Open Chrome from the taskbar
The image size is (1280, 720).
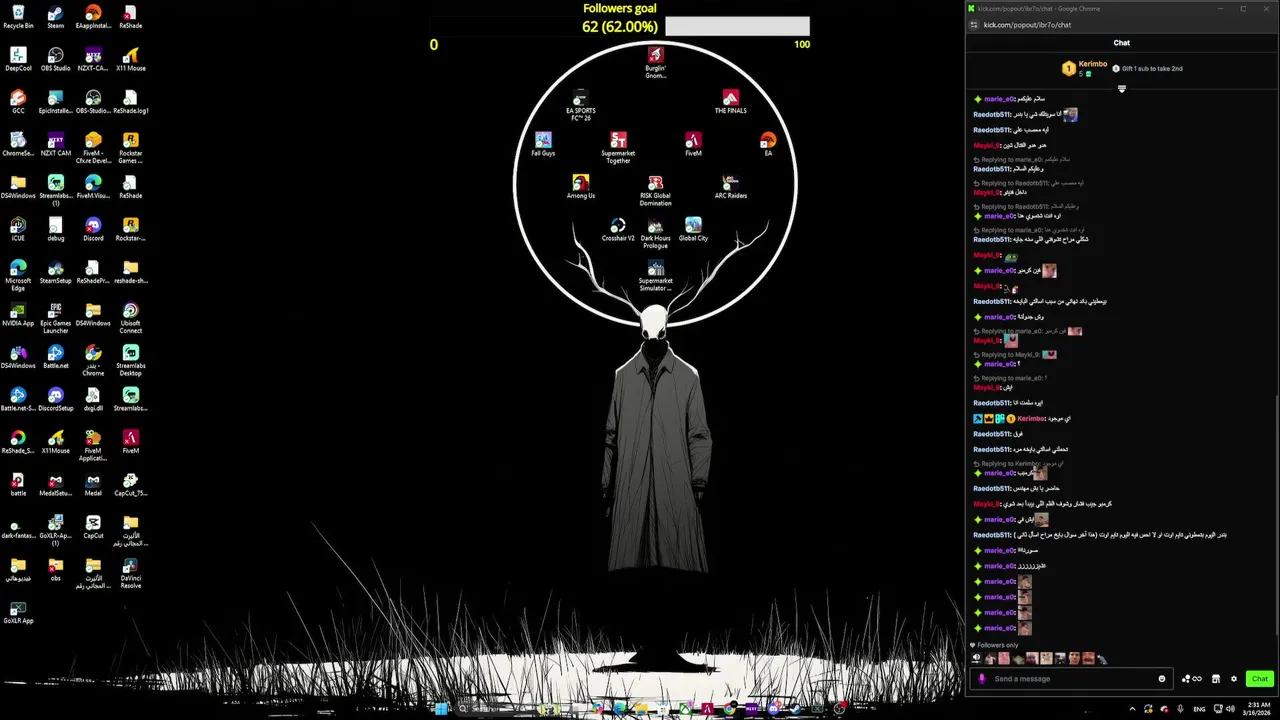(729, 709)
